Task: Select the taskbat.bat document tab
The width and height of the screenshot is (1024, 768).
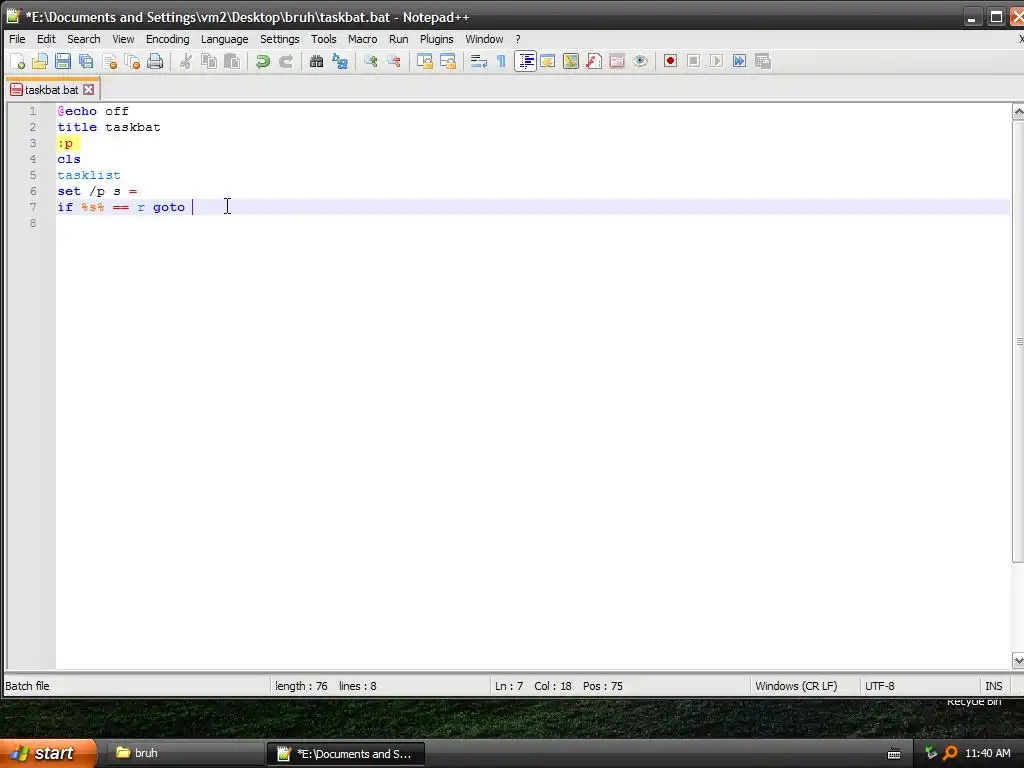Action: (52, 89)
